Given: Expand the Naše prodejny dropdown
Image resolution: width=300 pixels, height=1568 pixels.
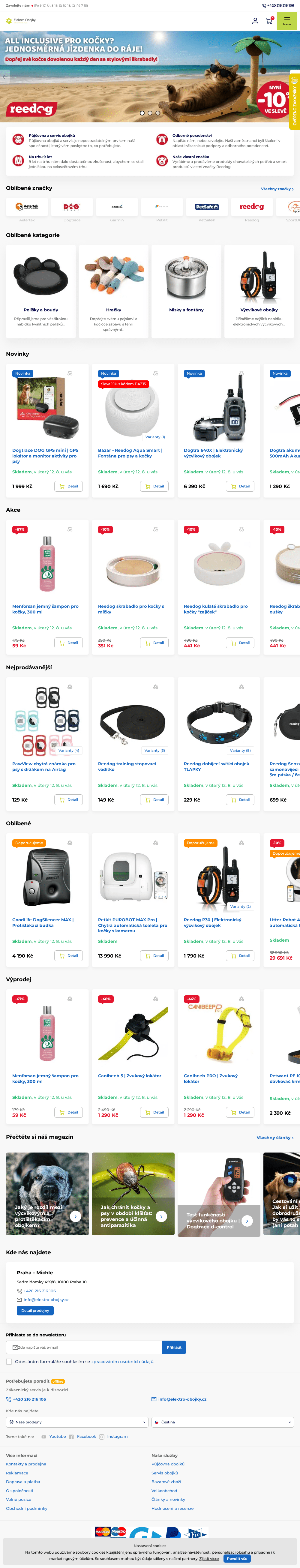Looking at the screenshot, I should coord(77,1422).
